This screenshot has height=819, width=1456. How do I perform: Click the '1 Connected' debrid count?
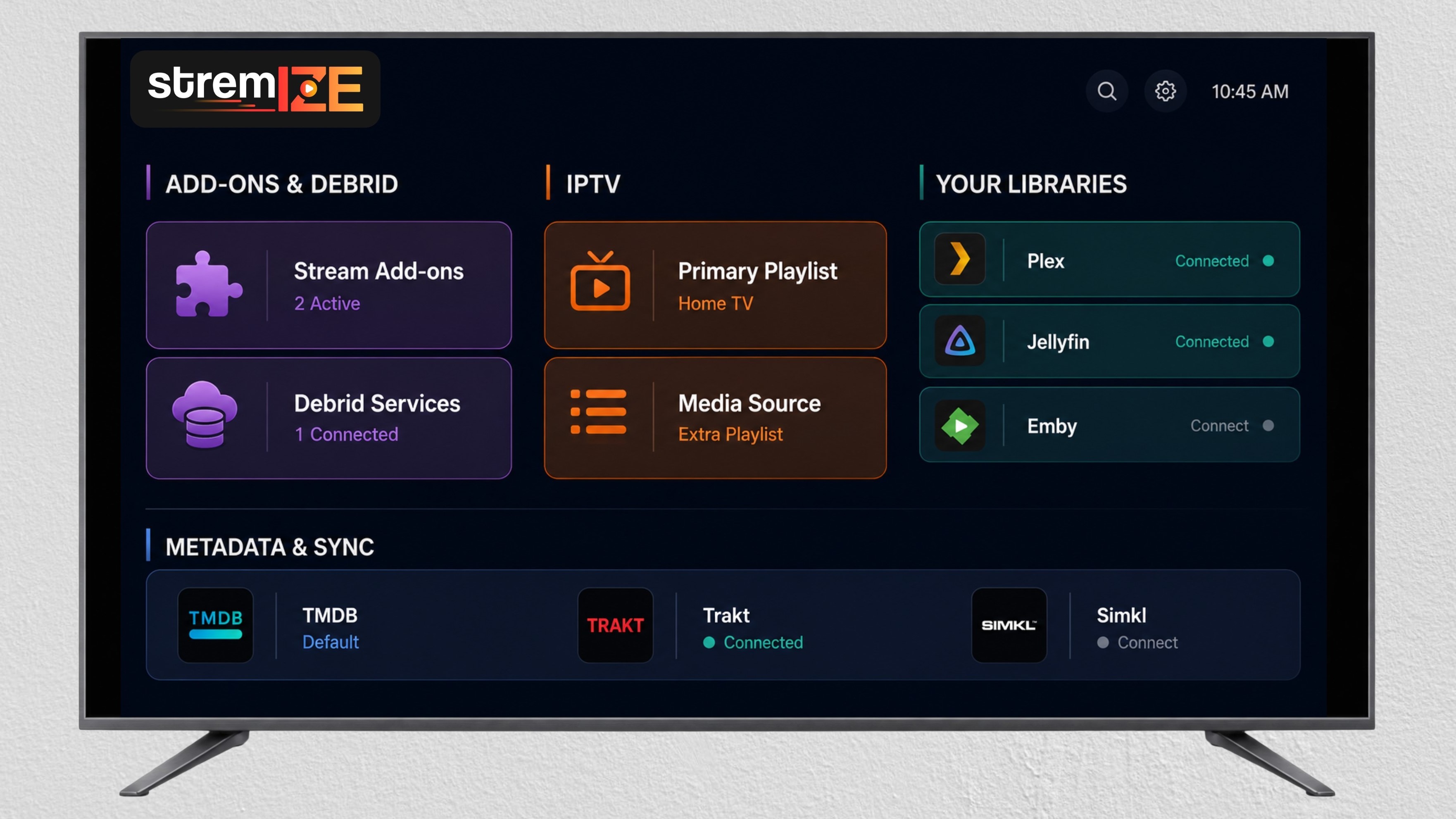tap(346, 434)
